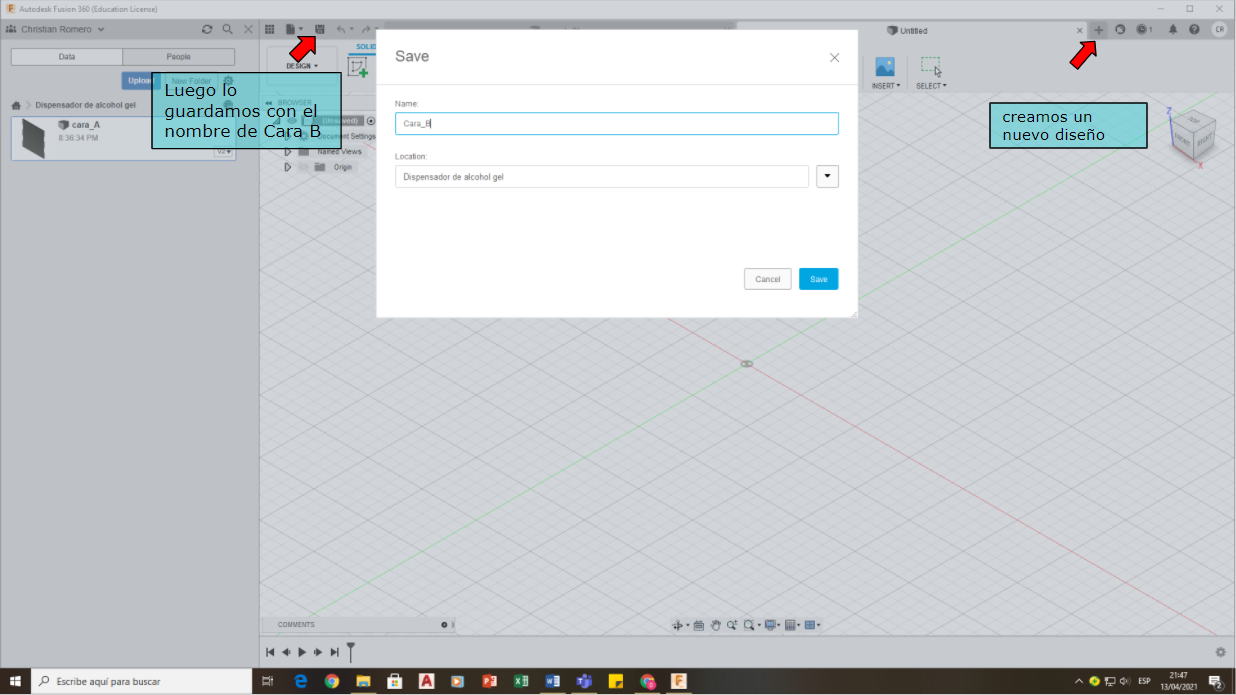Click the Data Panel home icon
Viewport: 1236px width, 695px height.
tap(16, 104)
